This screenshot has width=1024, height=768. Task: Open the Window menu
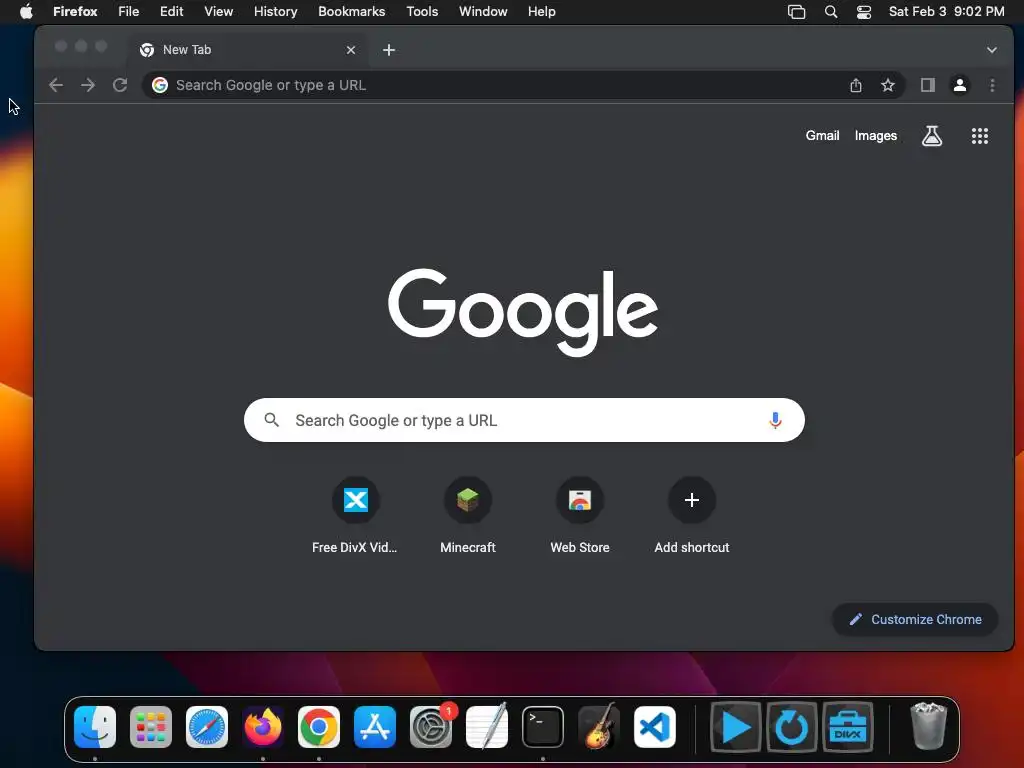pyautogui.click(x=483, y=11)
